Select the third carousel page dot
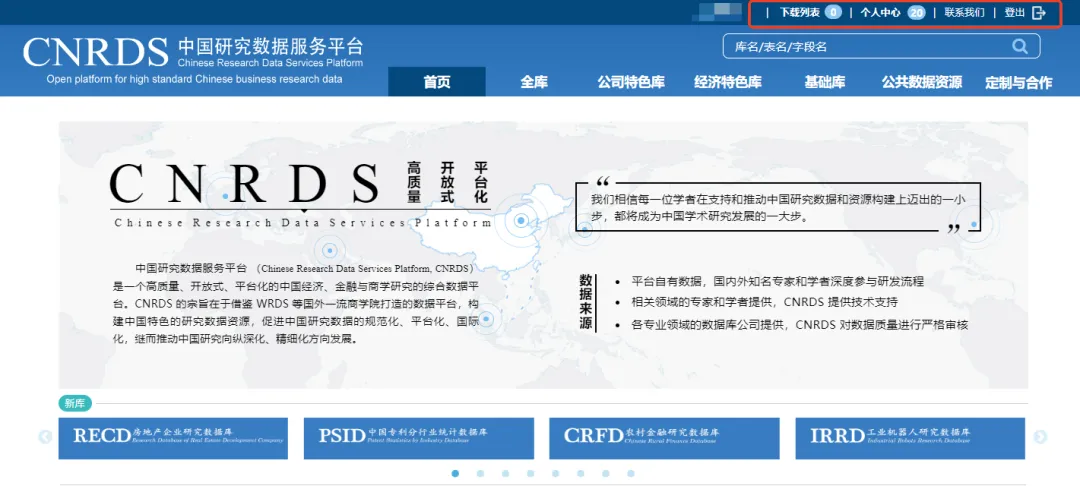The image size is (1080, 486). click(505, 474)
